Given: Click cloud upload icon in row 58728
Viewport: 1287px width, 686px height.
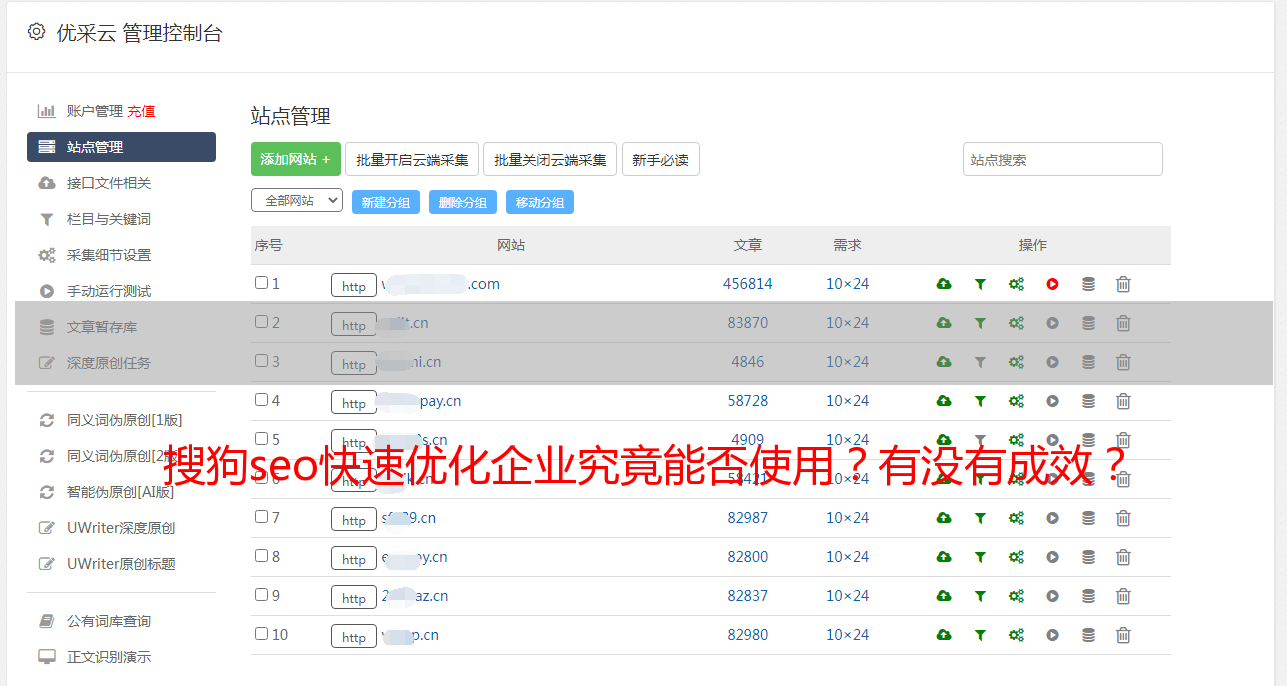Looking at the screenshot, I should coord(944,401).
